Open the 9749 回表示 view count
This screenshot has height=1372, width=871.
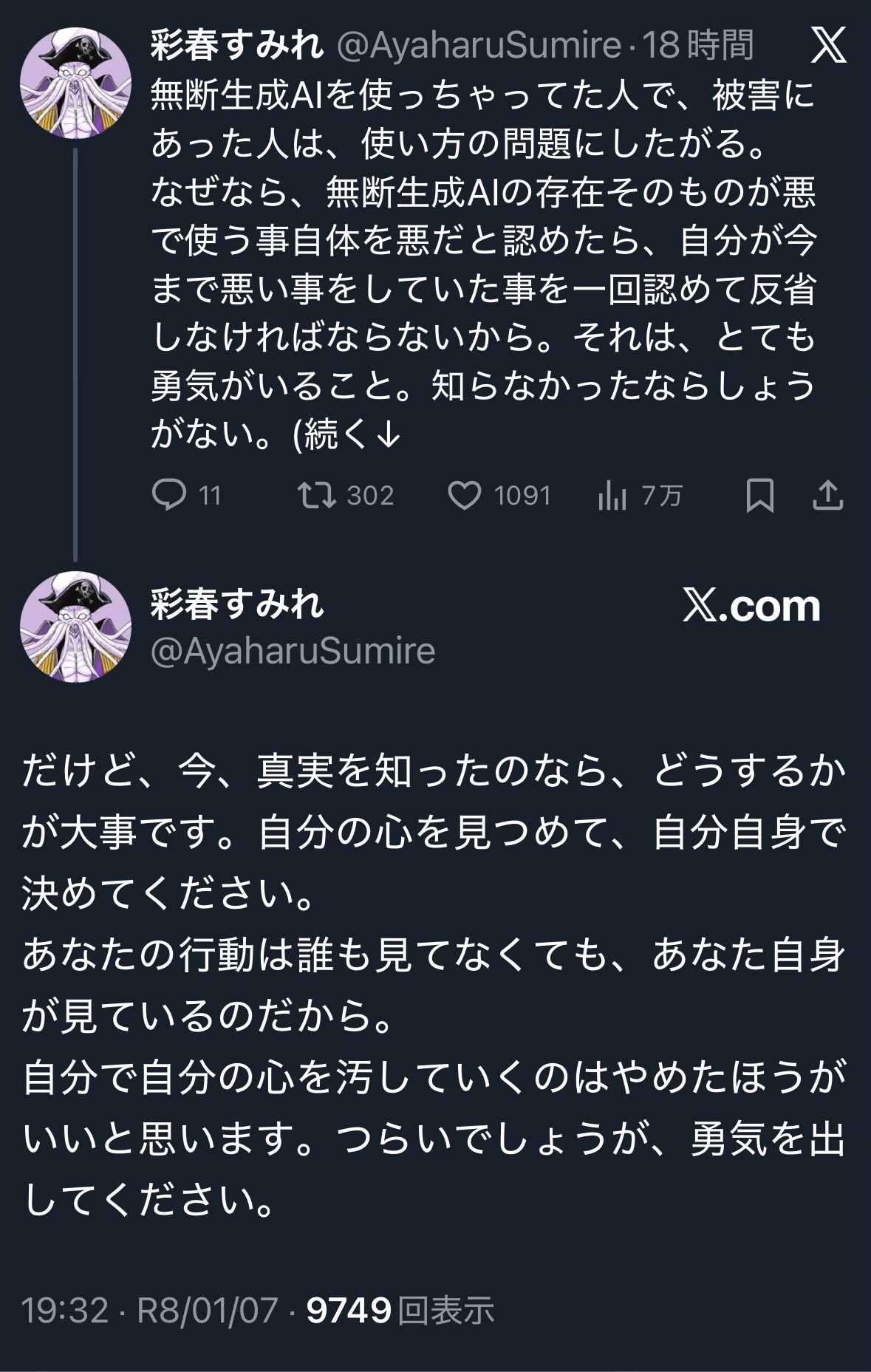click(x=400, y=1310)
